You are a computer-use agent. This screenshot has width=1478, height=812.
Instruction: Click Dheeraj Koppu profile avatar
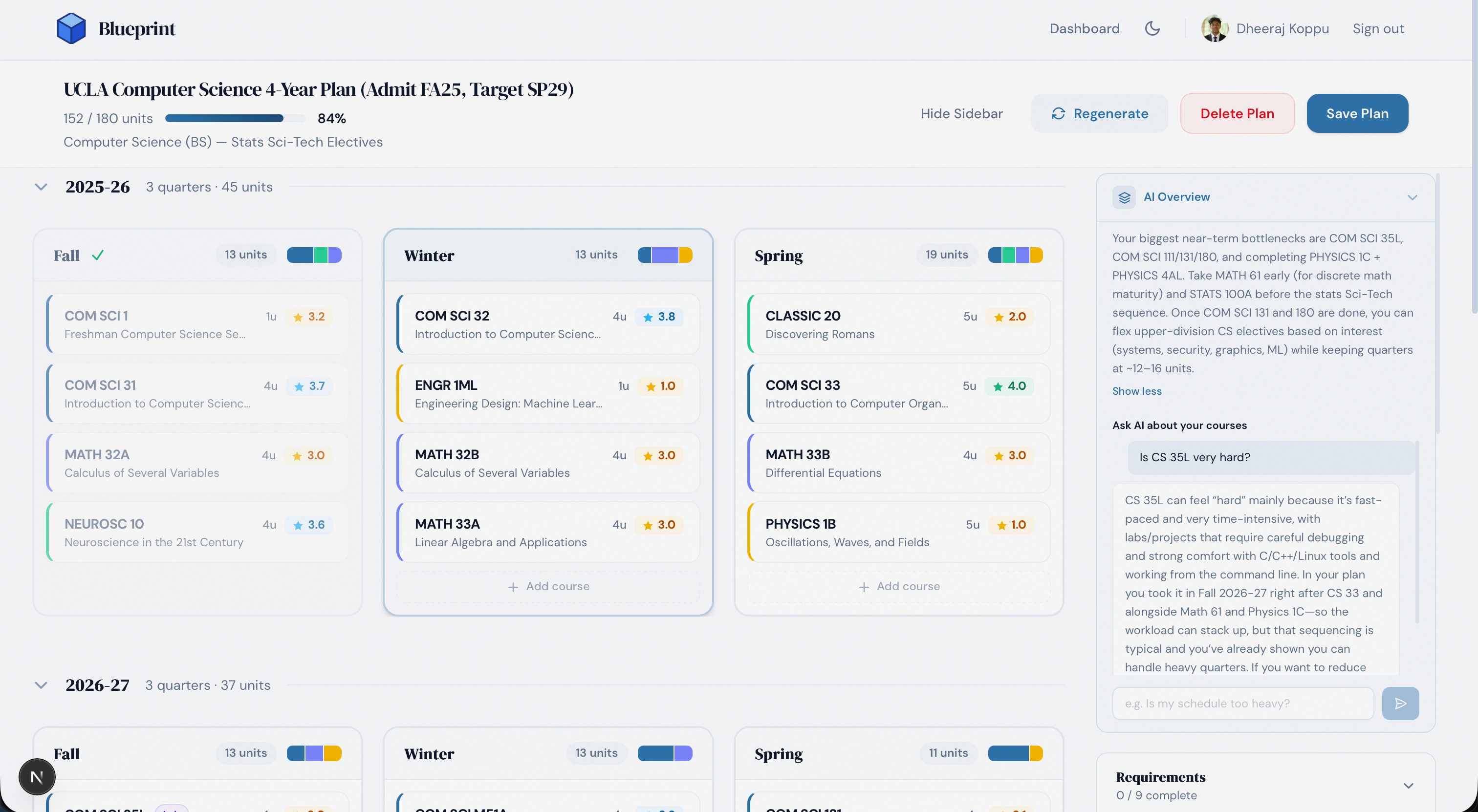(1214, 28)
